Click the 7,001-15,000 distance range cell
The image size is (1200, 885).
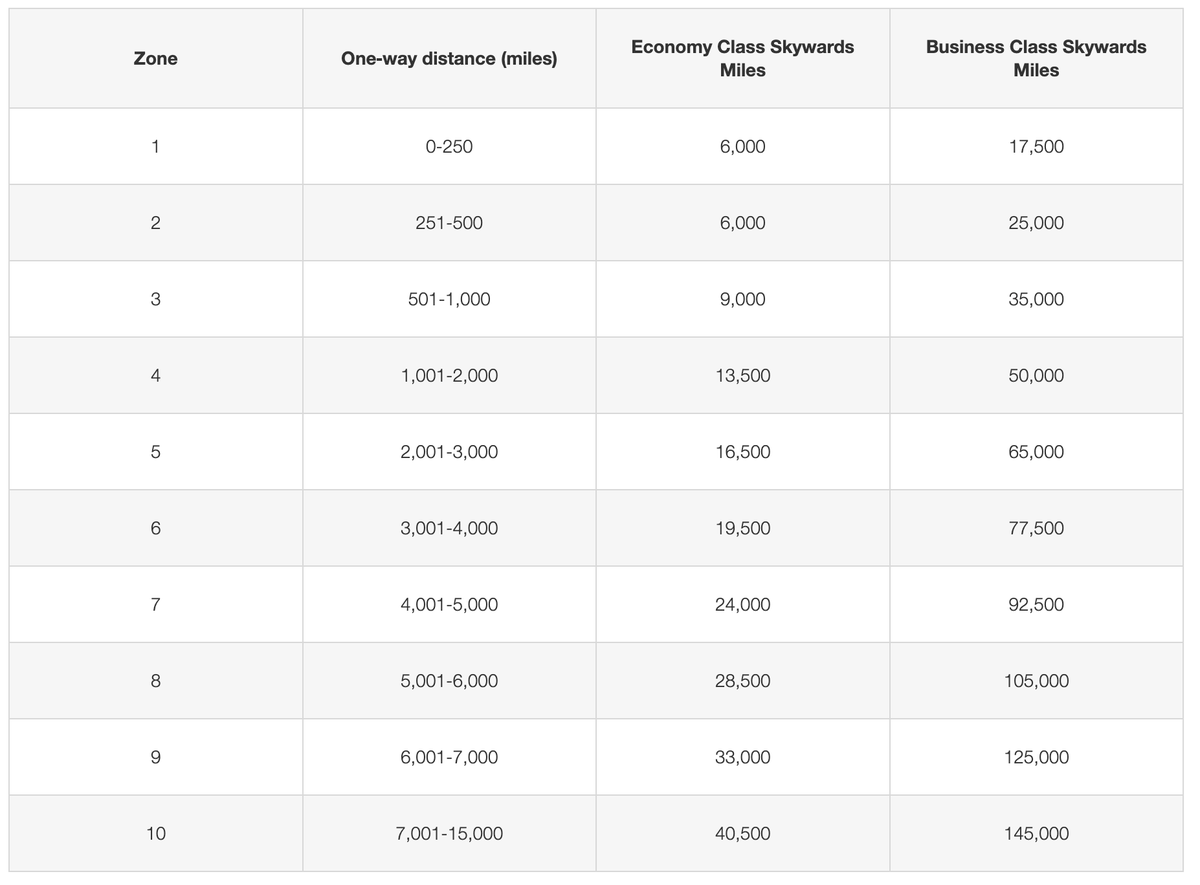(x=449, y=834)
